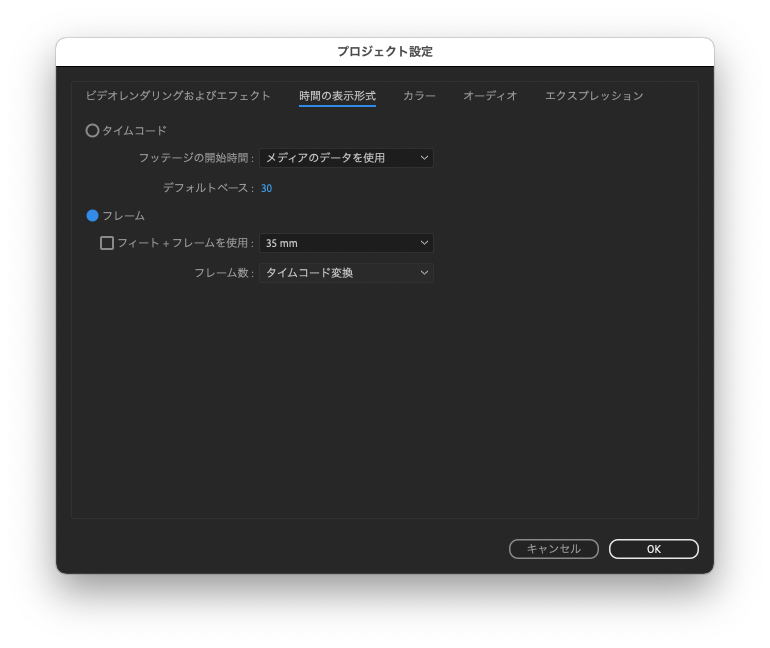The image size is (770, 648).
Task: Click the フレーム option label text
Action: 123,216
